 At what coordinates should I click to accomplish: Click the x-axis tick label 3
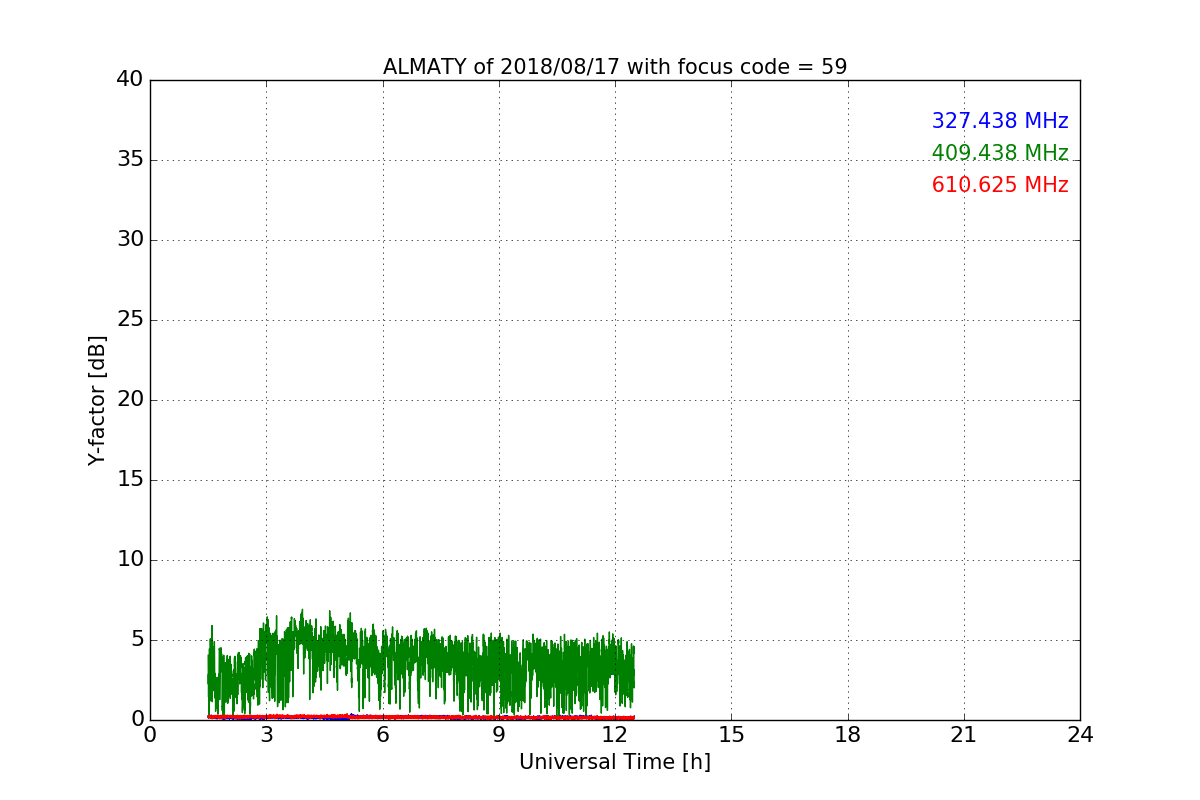(266, 734)
